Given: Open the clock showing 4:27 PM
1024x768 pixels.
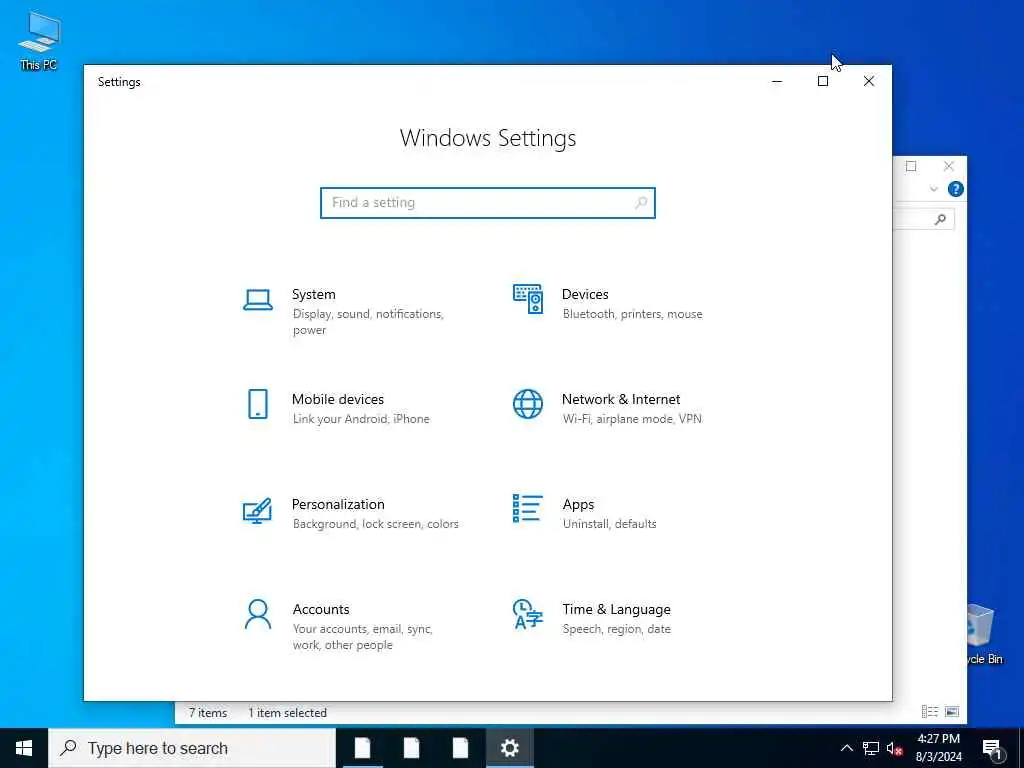Looking at the screenshot, I should click(x=938, y=748).
